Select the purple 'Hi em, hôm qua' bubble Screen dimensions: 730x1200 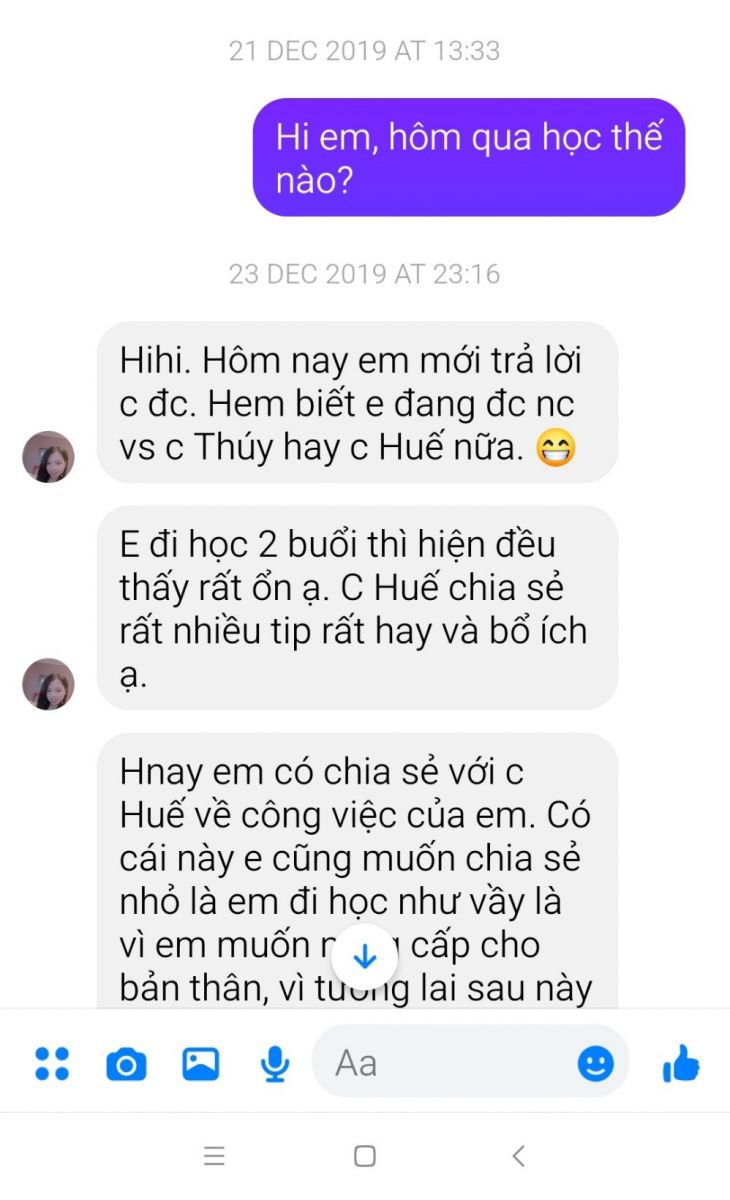click(469, 157)
